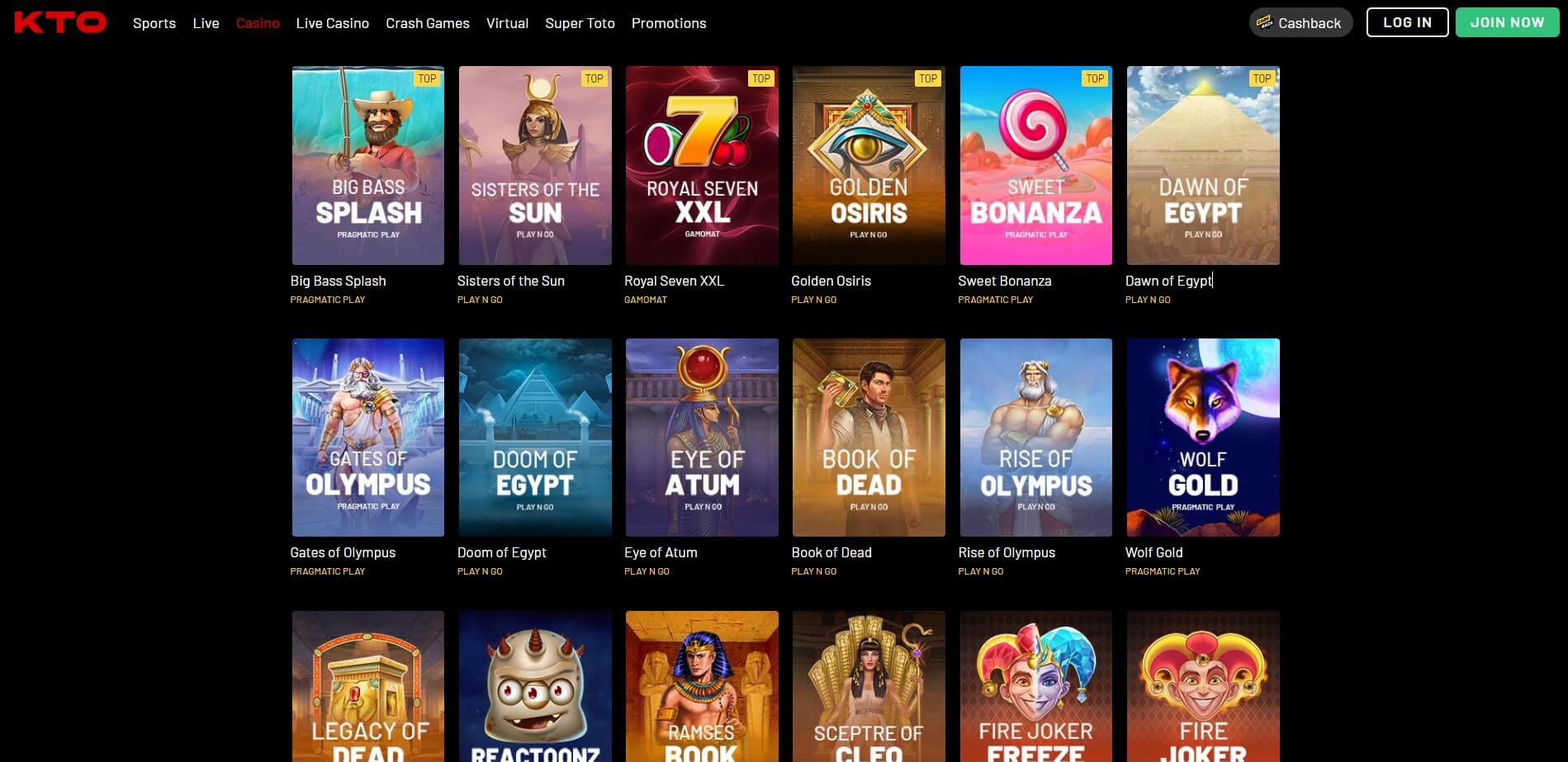Open the Royal Seven XXL game thumbnail
Screen dimensions: 1568x762
click(702, 166)
